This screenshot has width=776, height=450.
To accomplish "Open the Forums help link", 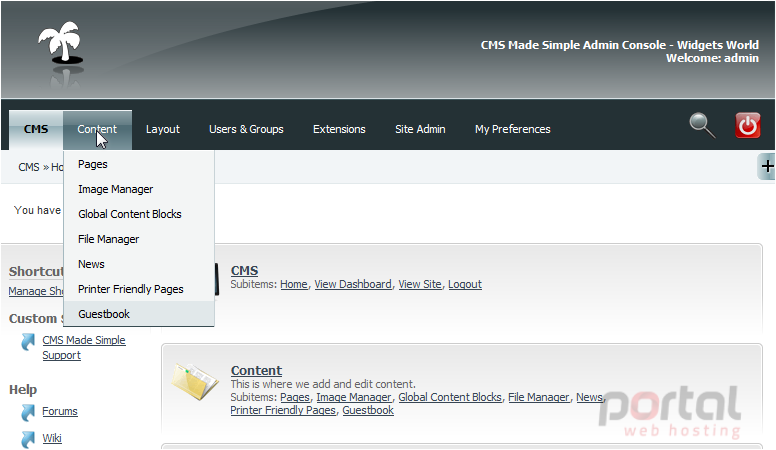I will [60, 411].
